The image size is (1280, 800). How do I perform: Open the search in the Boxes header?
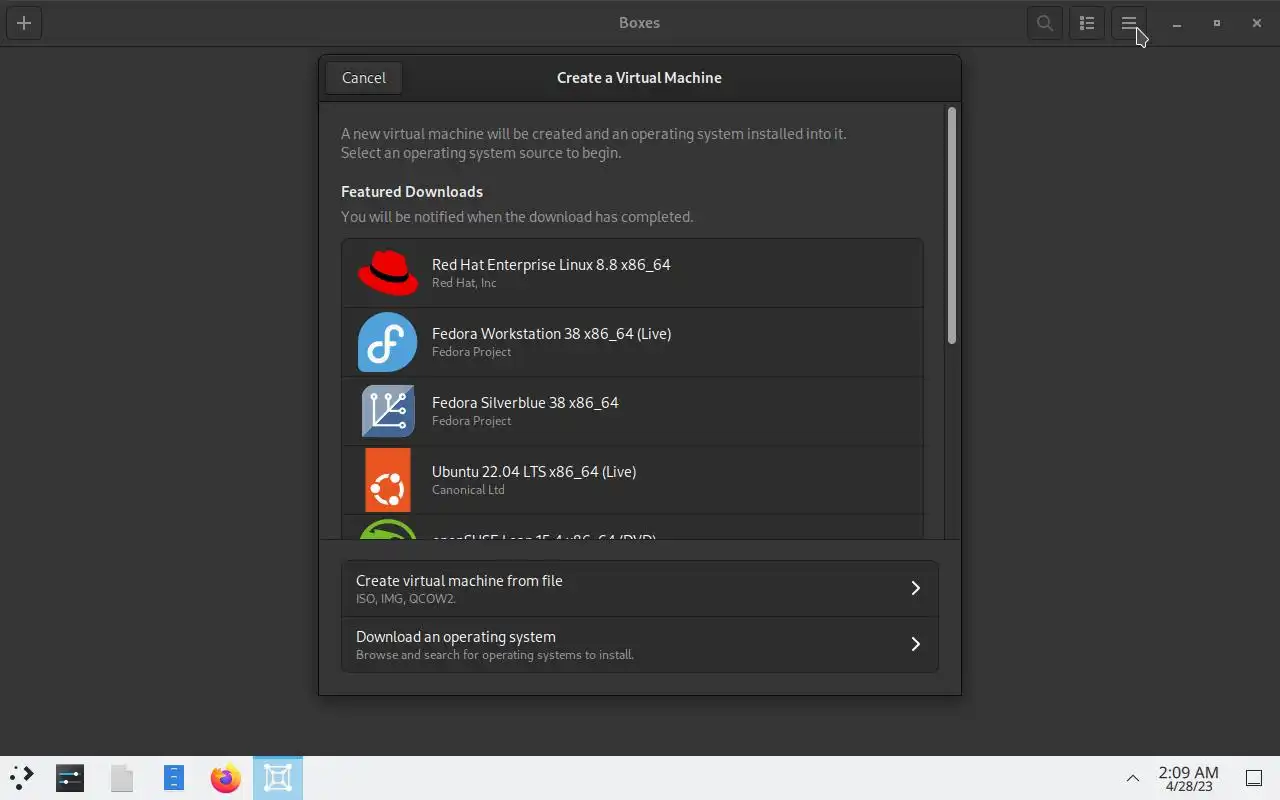pyautogui.click(x=1045, y=23)
